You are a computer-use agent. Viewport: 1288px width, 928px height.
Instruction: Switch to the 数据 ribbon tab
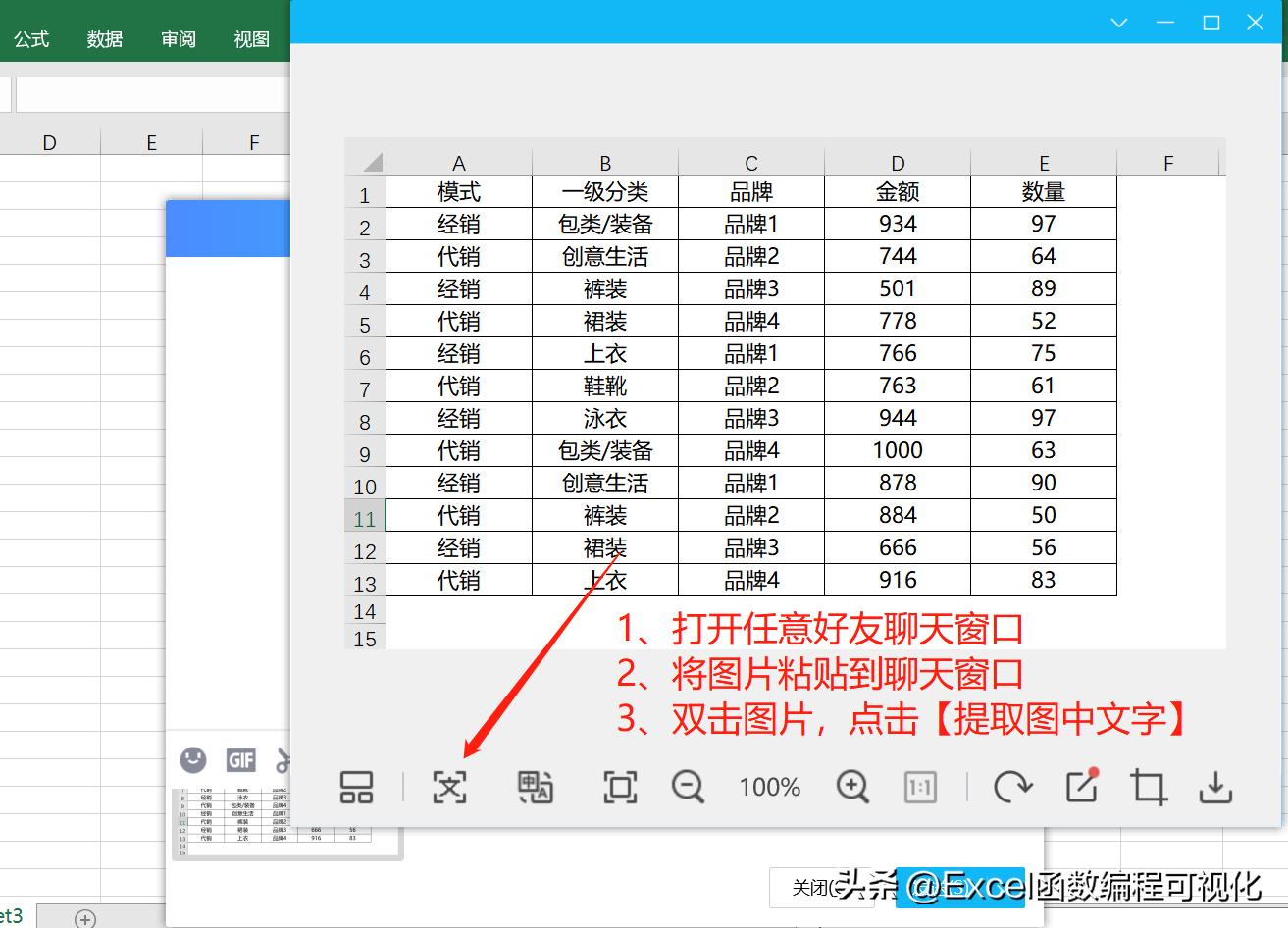[x=104, y=38]
